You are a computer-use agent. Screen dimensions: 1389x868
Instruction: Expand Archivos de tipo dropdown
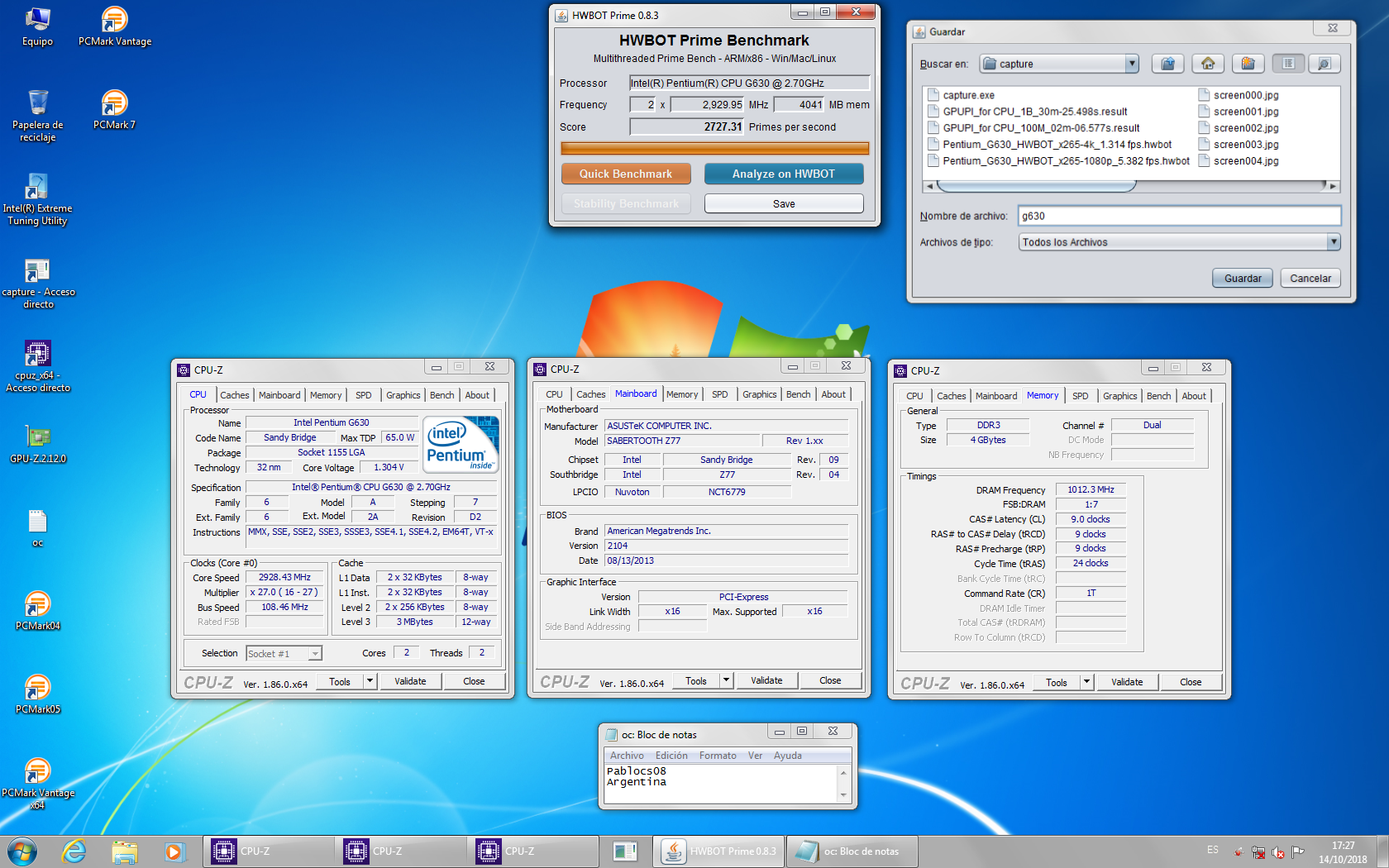point(1333,242)
